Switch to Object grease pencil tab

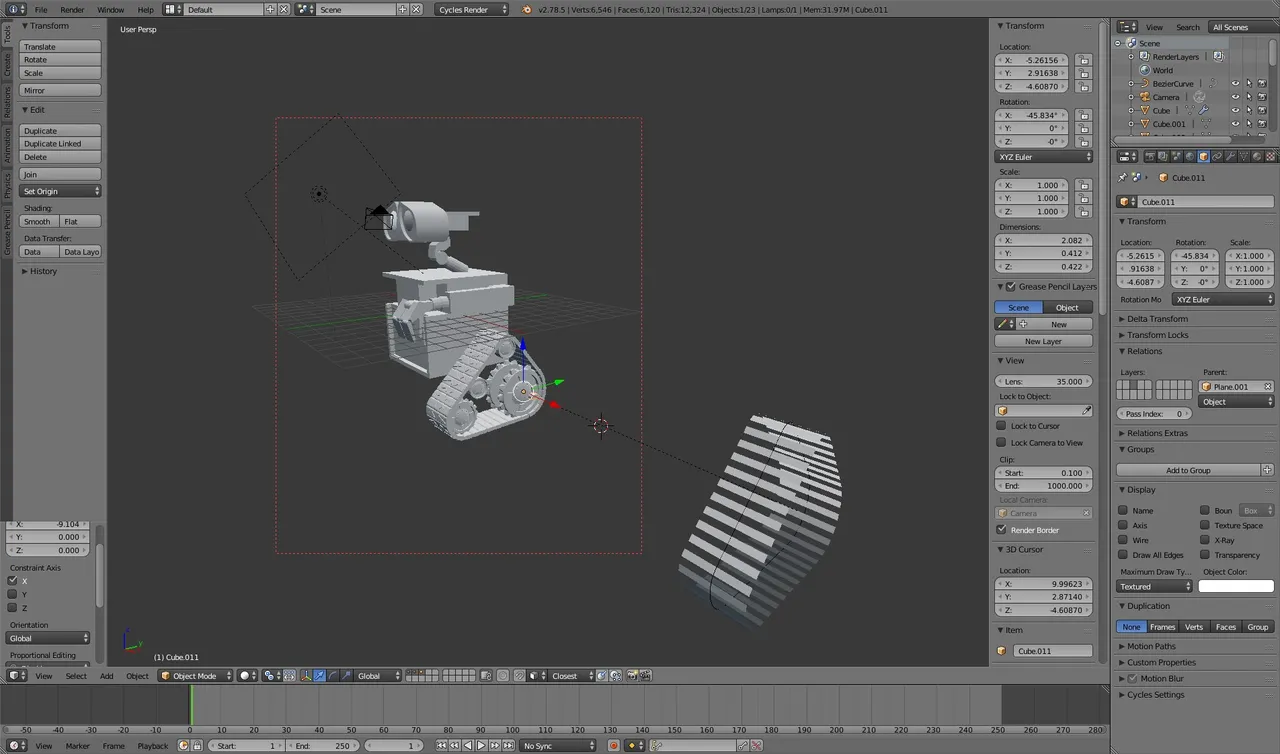pos(1067,308)
